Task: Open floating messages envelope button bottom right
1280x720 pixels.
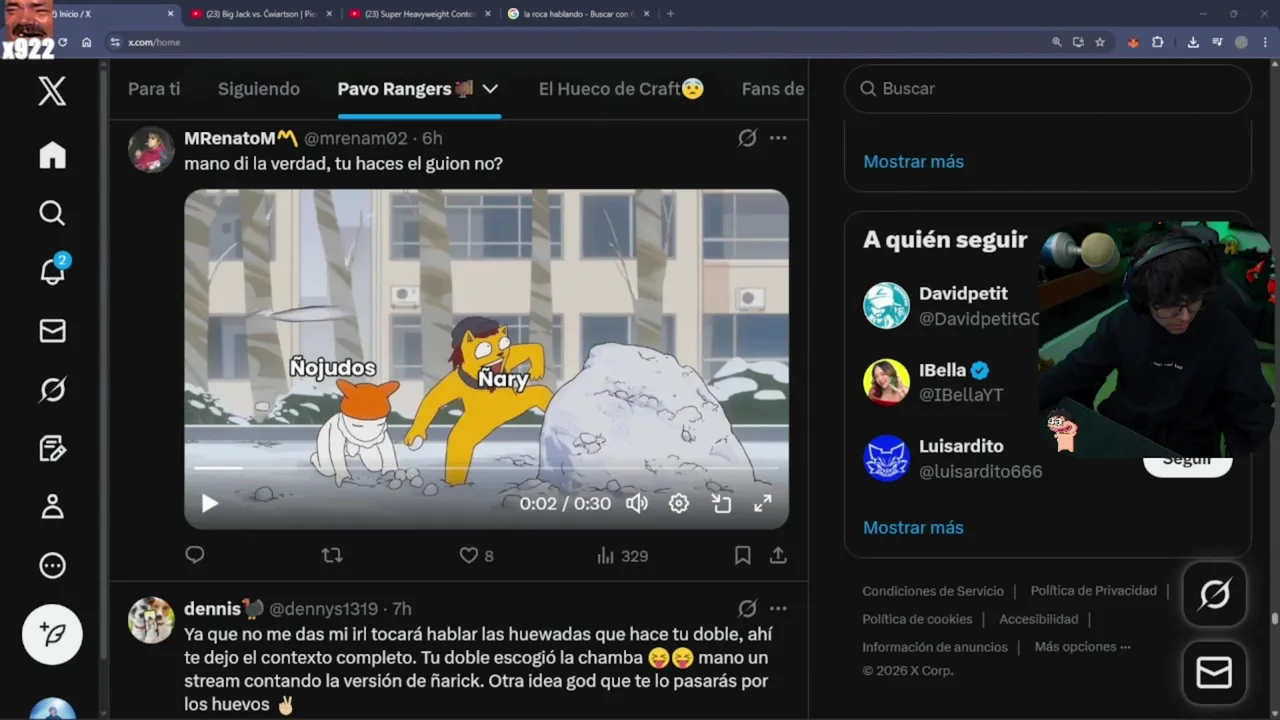Action: point(1214,673)
